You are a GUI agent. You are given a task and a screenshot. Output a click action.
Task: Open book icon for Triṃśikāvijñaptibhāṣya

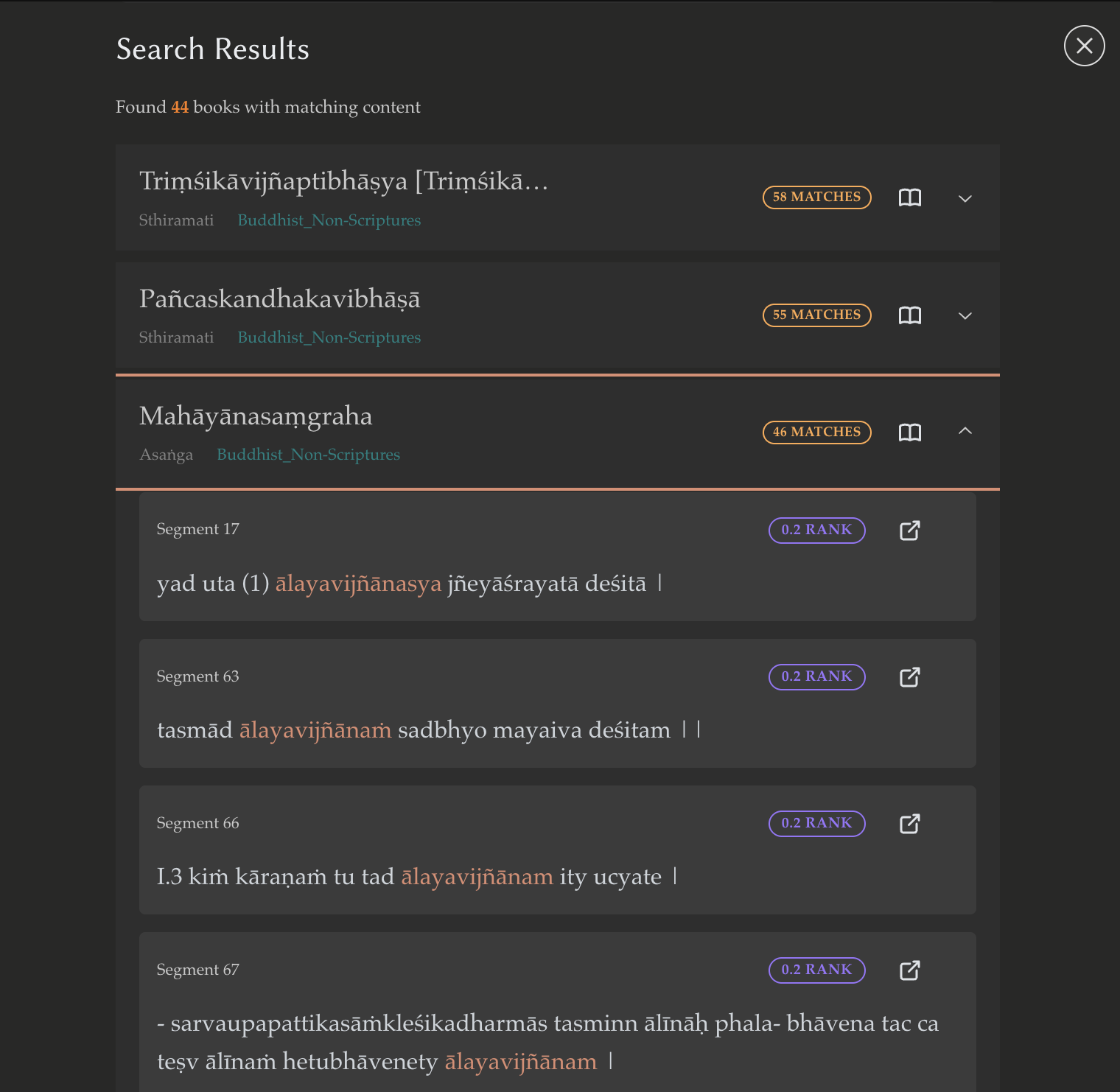click(910, 197)
